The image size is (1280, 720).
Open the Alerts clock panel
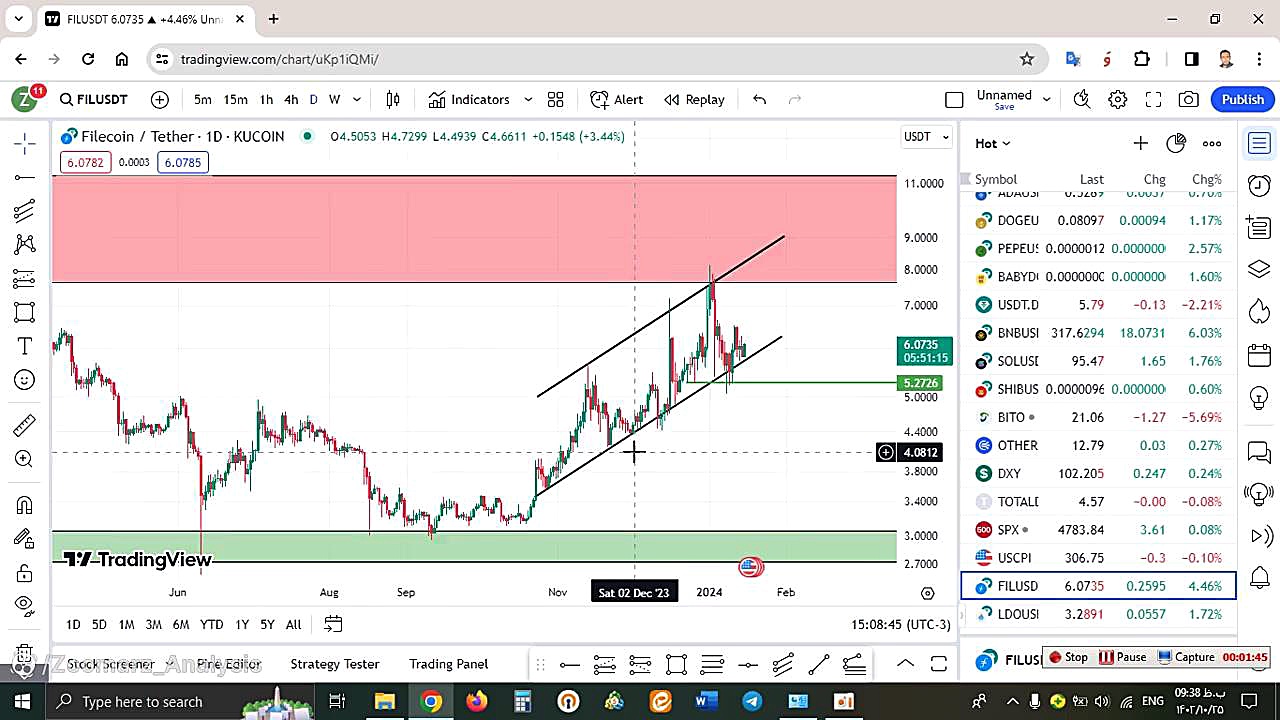[1259, 185]
